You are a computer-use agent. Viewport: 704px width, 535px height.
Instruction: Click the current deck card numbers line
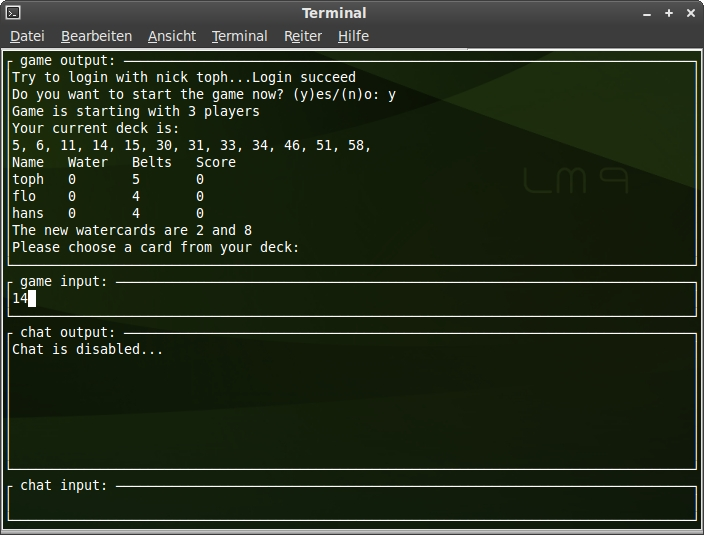click(x=191, y=145)
